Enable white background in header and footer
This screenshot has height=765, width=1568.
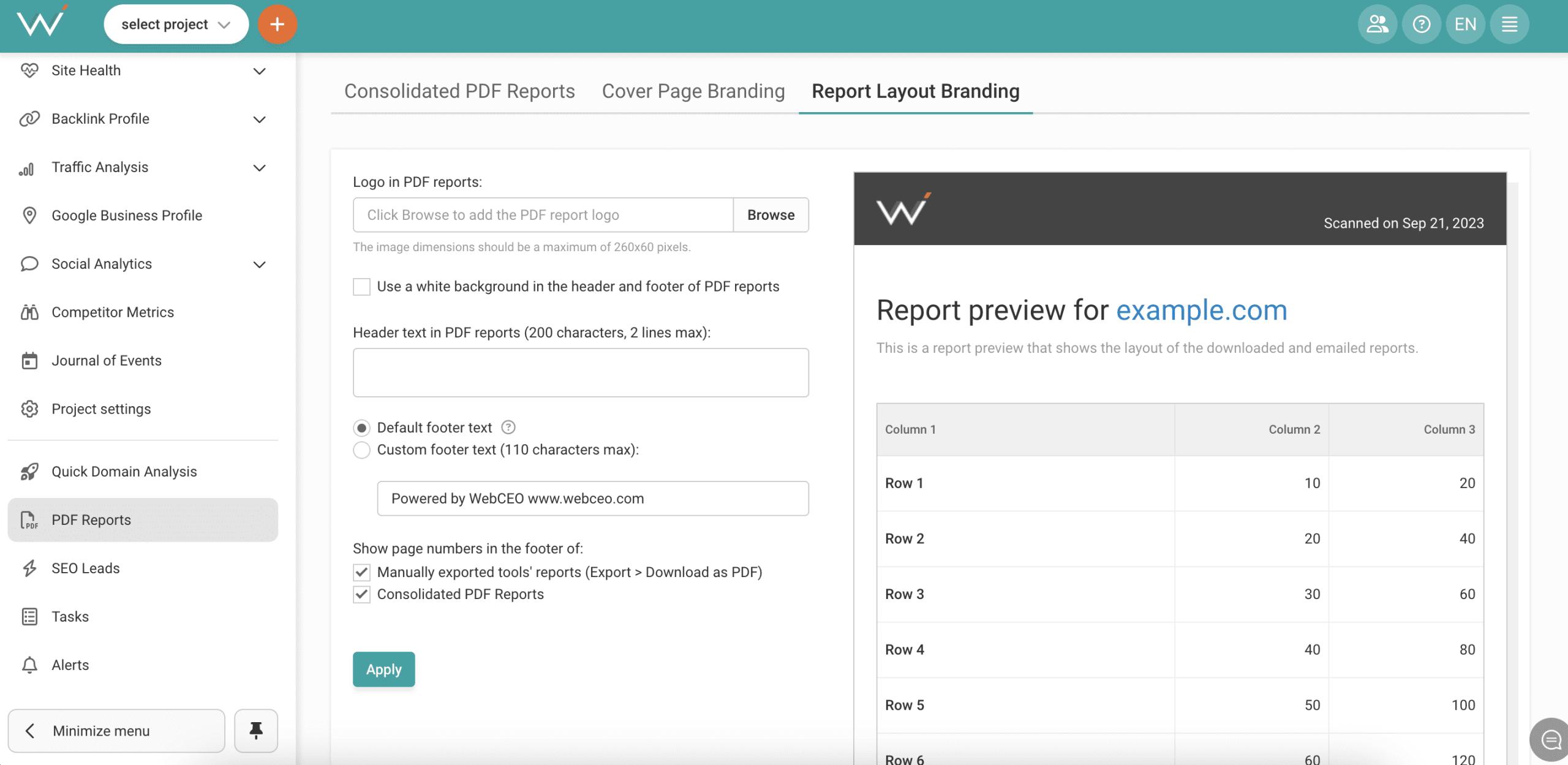(361, 287)
